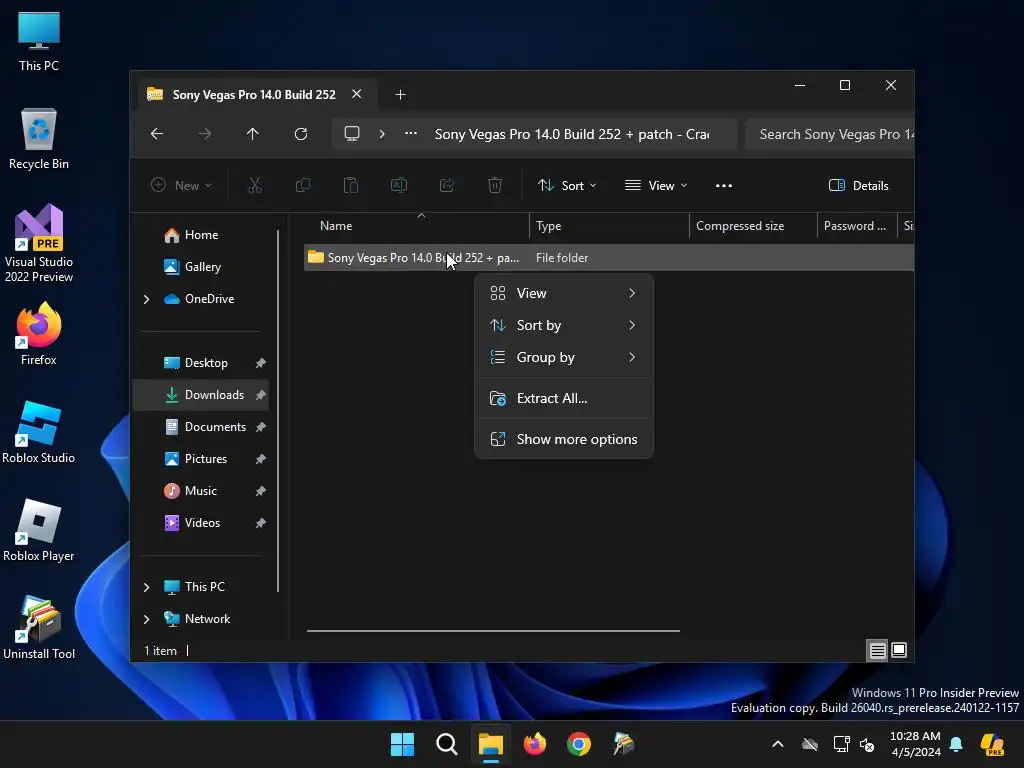Close the Sony Vegas Pro tab
This screenshot has height=768, width=1024.
(357, 94)
